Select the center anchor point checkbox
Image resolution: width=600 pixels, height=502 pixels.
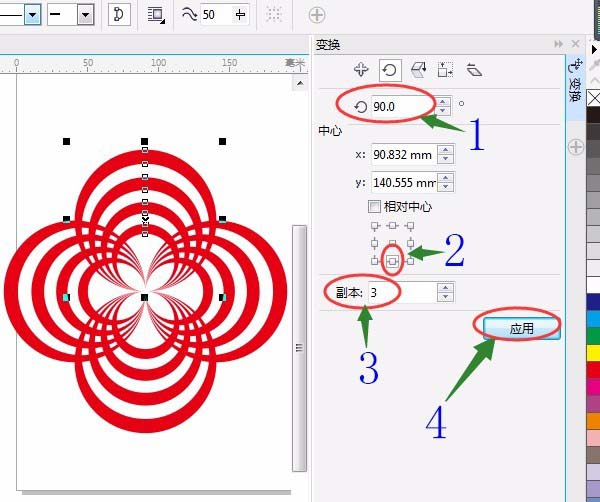click(x=392, y=243)
